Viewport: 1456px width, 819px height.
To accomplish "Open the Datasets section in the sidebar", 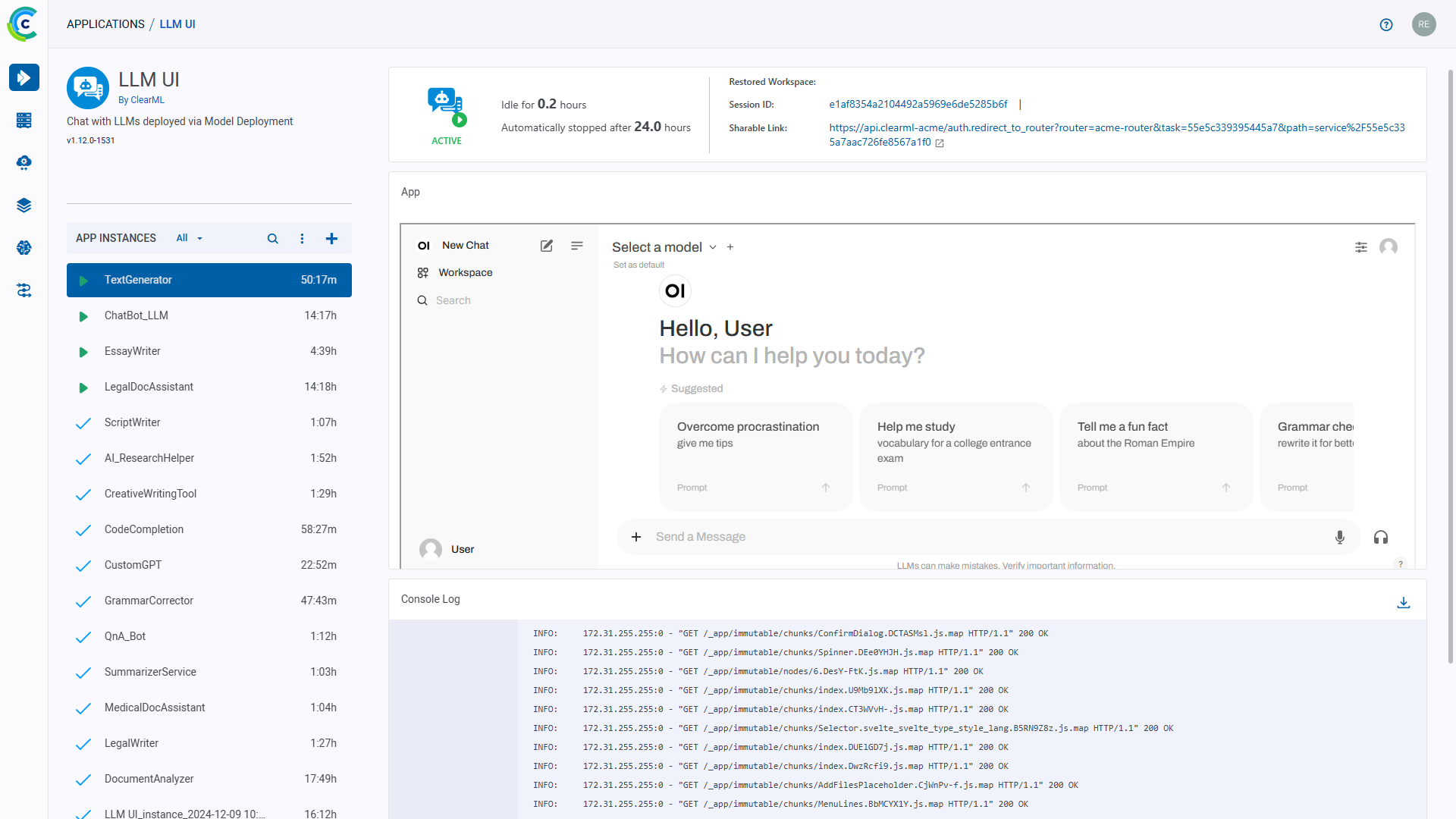I will (24, 205).
